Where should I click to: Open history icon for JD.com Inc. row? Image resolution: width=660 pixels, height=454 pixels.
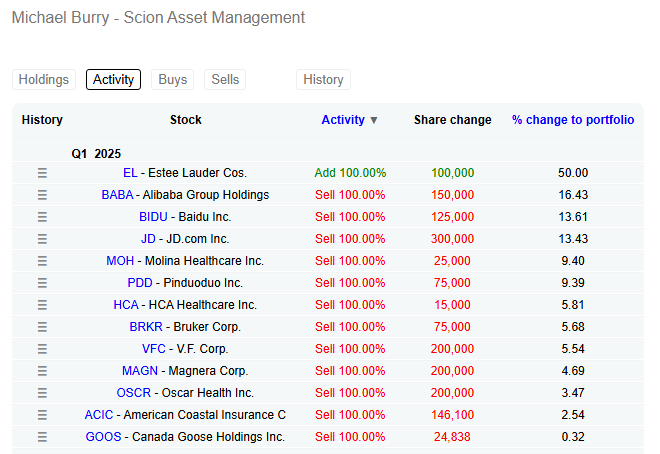(42, 239)
